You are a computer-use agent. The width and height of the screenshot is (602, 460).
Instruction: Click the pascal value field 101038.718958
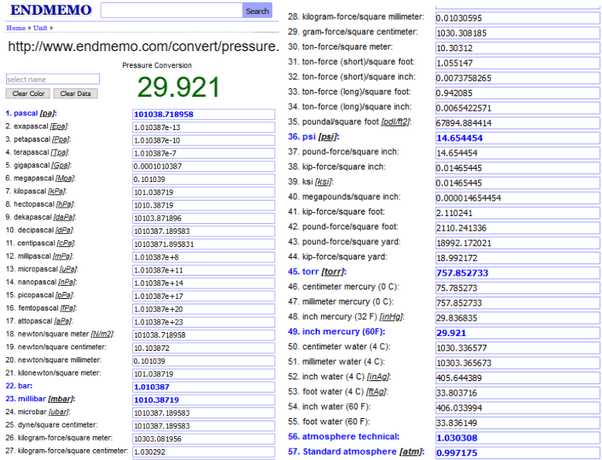point(203,114)
